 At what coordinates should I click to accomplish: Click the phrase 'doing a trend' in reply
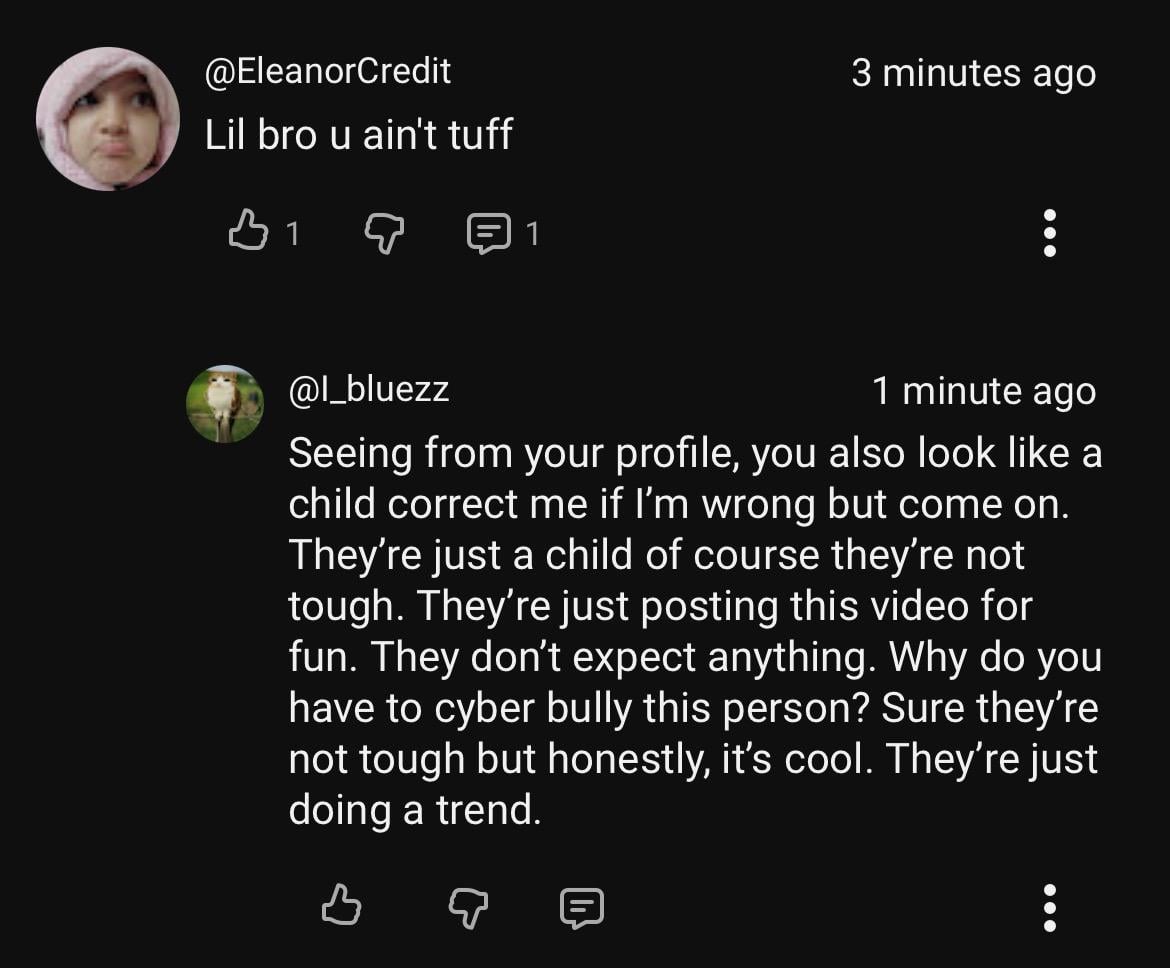click(x=414, y=810)
